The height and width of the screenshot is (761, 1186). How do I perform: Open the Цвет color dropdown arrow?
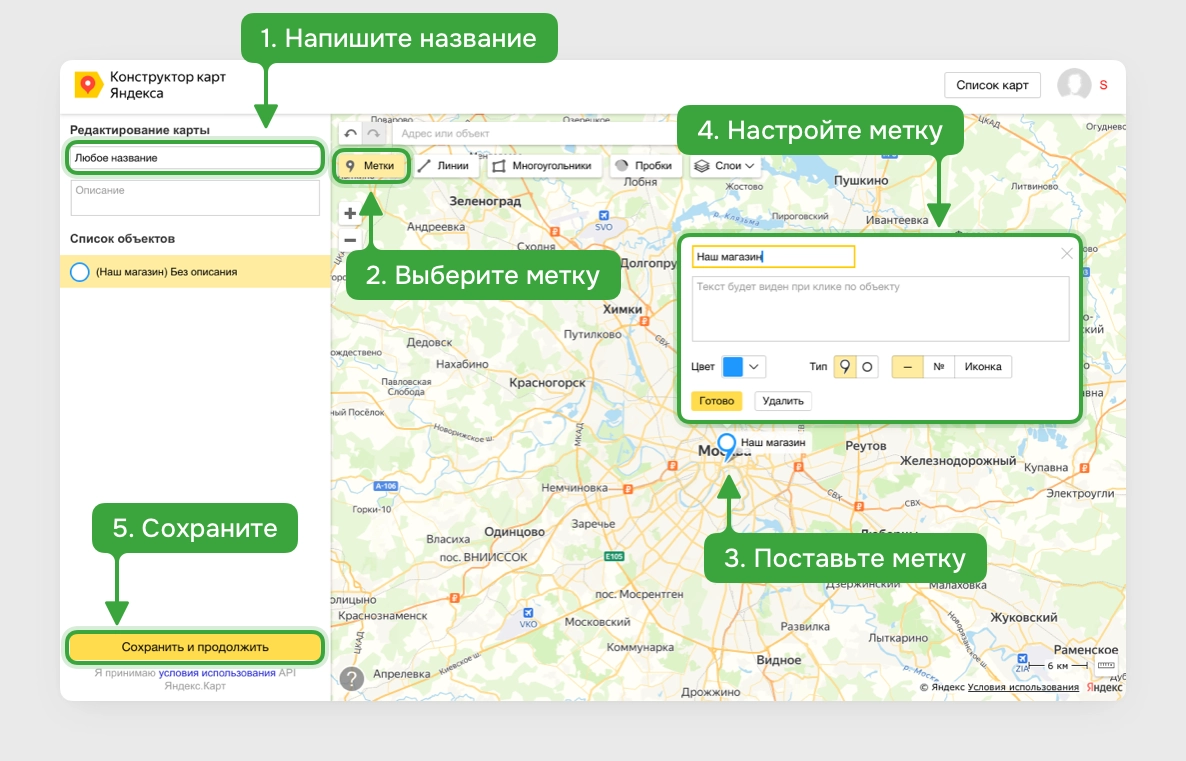coord(754,367)
